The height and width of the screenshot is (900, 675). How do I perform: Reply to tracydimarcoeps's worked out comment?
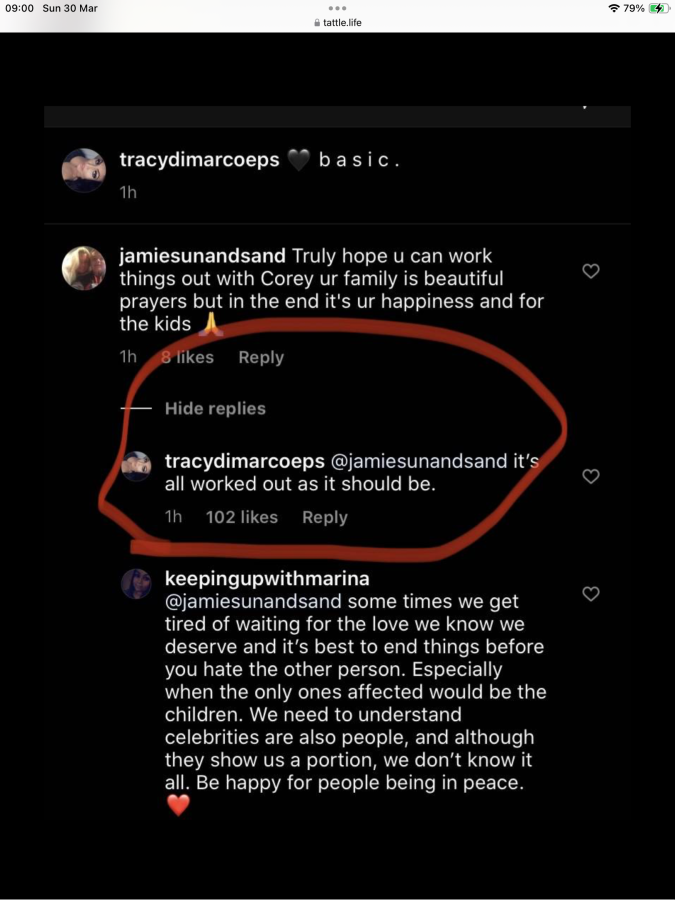[325, 517]
